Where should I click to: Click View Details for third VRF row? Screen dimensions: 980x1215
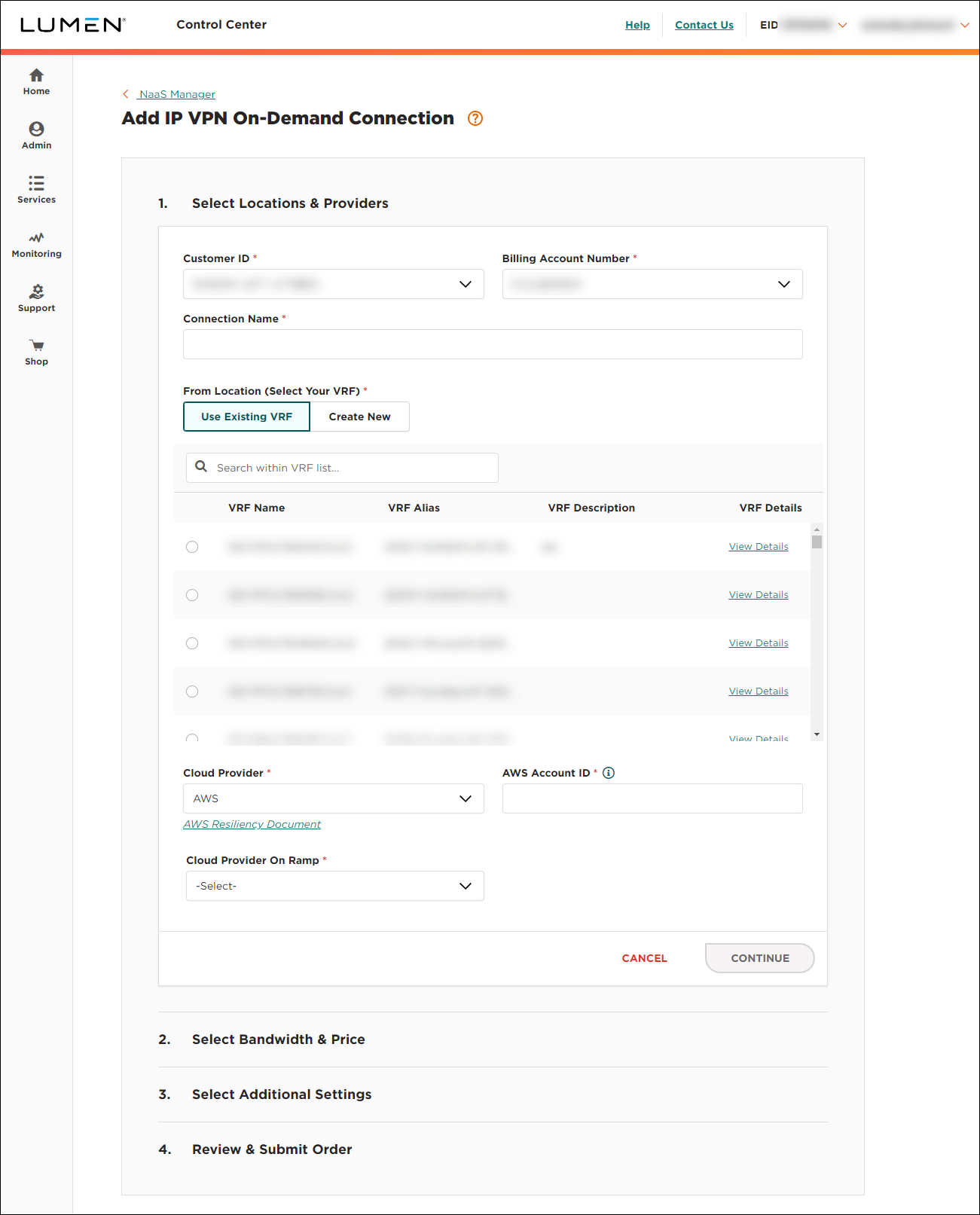[759, 643]
